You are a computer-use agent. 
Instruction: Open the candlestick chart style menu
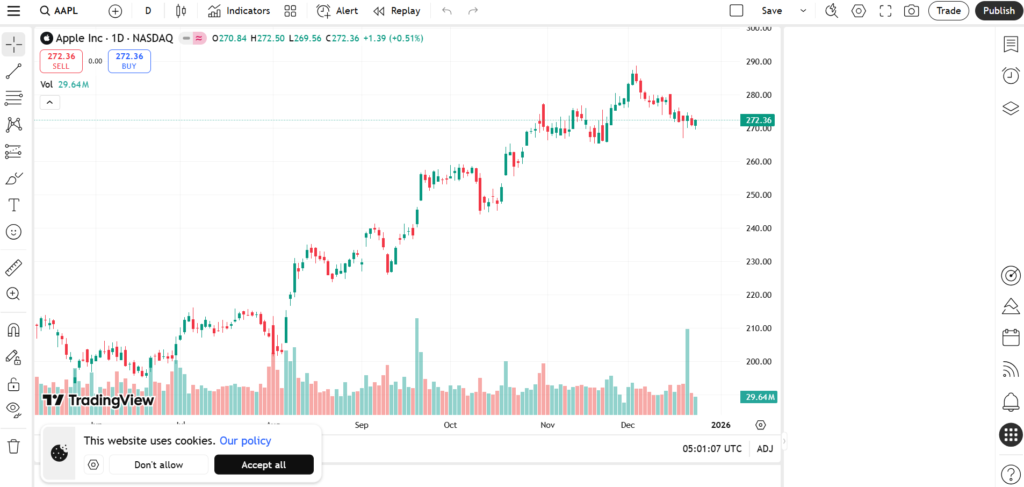tap(181, 10)
